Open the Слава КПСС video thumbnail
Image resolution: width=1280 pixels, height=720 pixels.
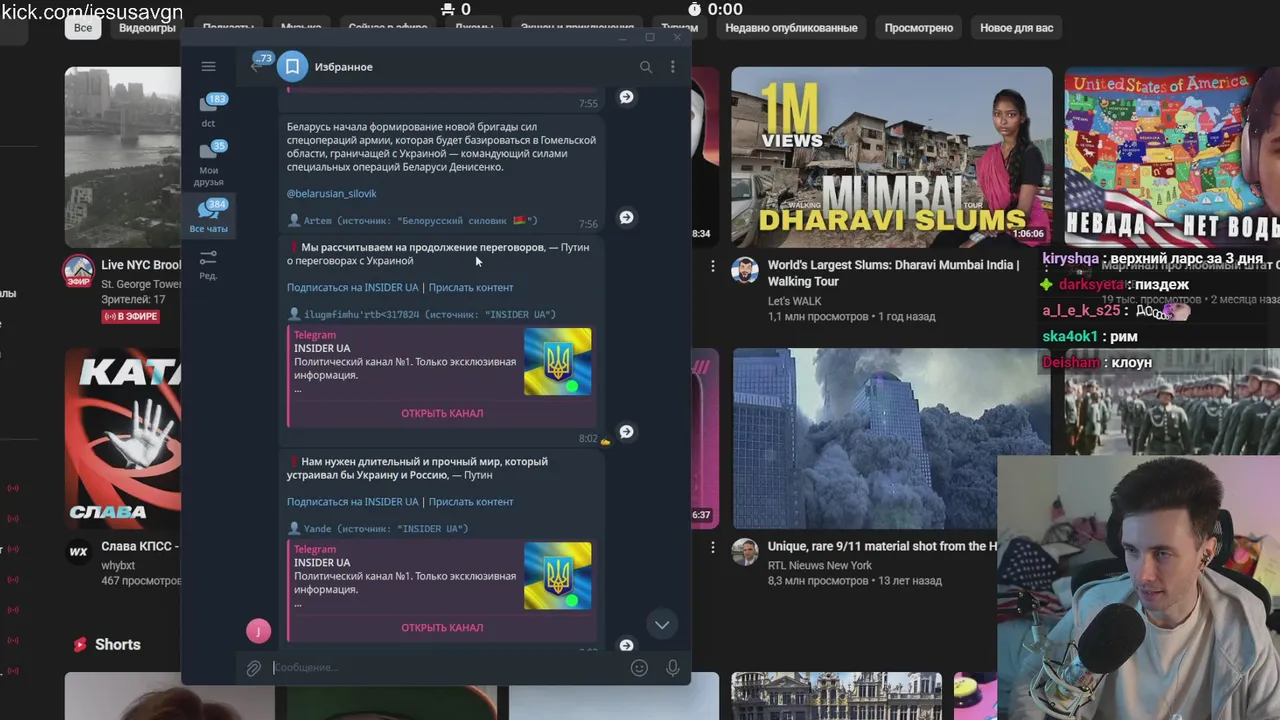pyautogui.click(x=123, y=438)
